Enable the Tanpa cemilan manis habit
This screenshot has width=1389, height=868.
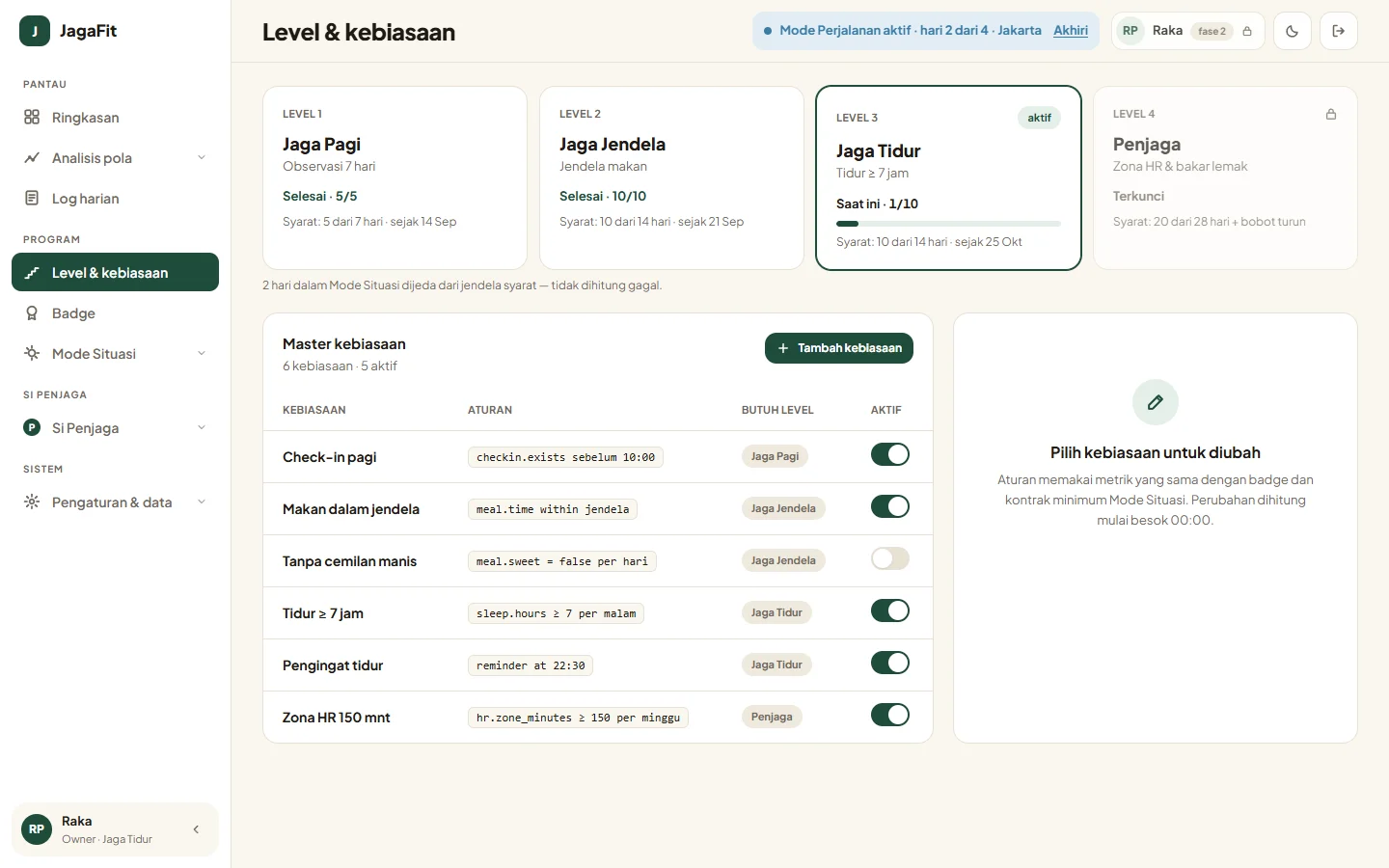coord(890,559)
